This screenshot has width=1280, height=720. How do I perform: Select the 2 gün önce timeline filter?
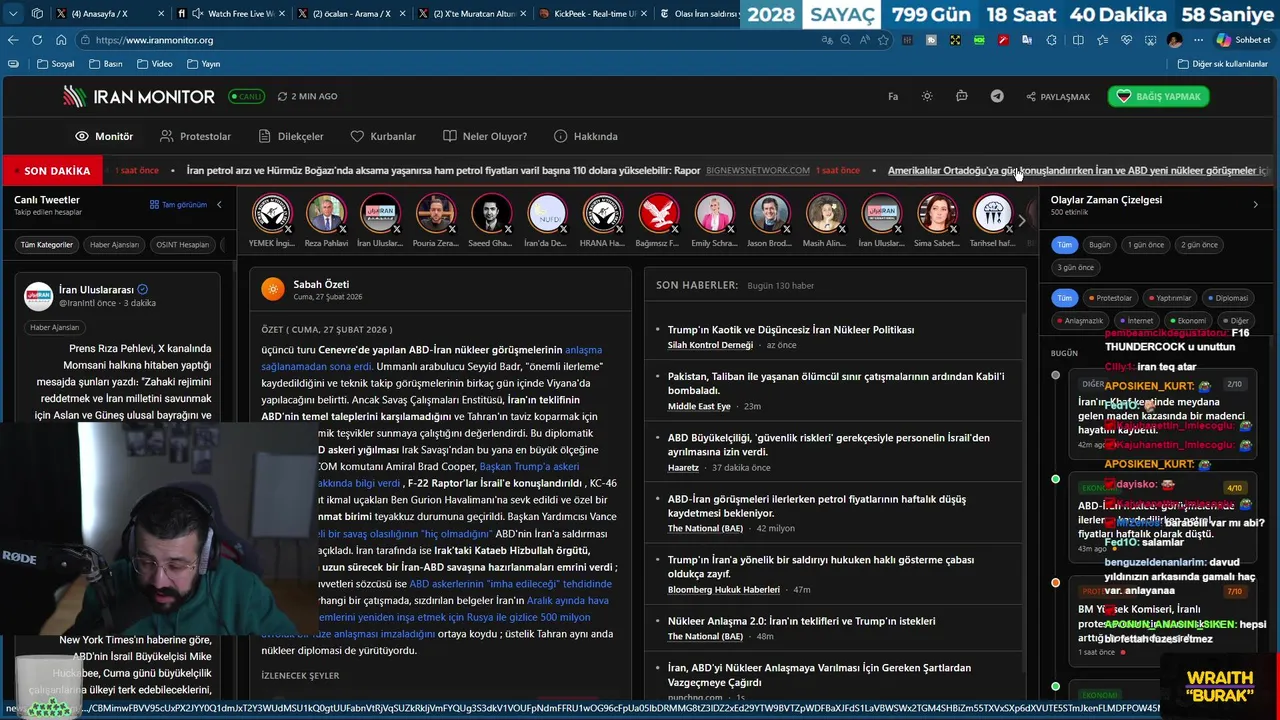click(1199, 245)
